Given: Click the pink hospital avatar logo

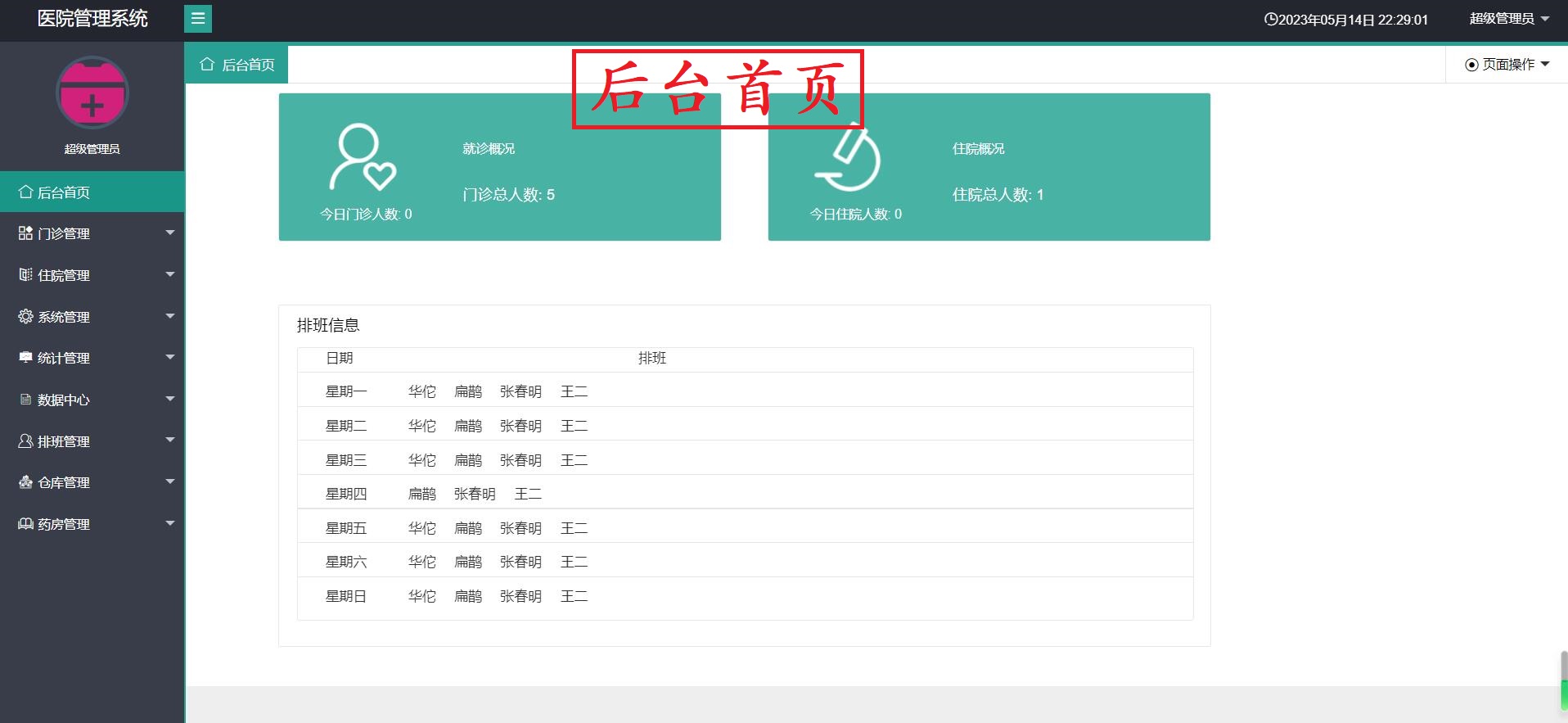Looking at the screenshot, I should 92,93.
